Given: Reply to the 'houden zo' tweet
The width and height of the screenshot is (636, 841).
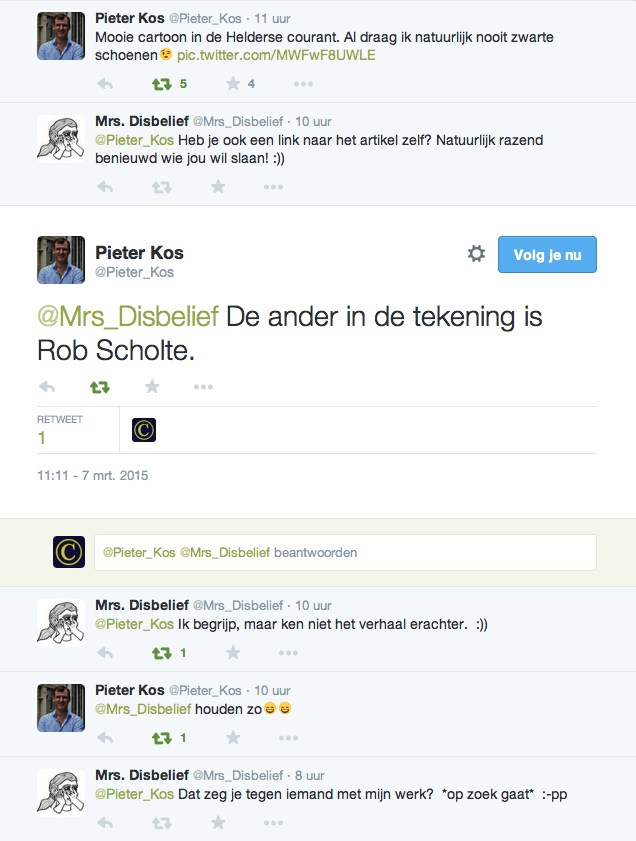Looking at the screenshot, I should (105, 738).
